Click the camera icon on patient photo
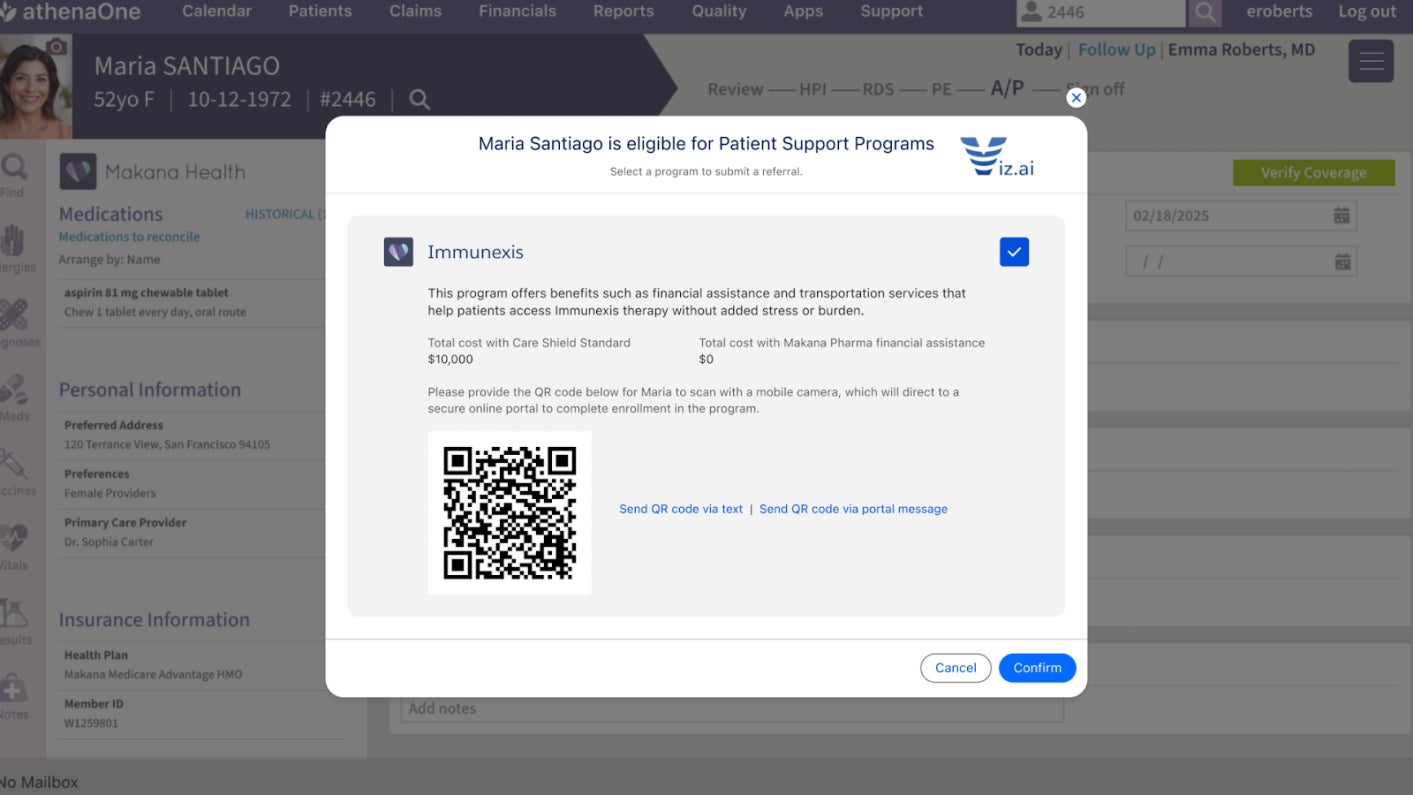1413x795 pixels. [57, 47]
